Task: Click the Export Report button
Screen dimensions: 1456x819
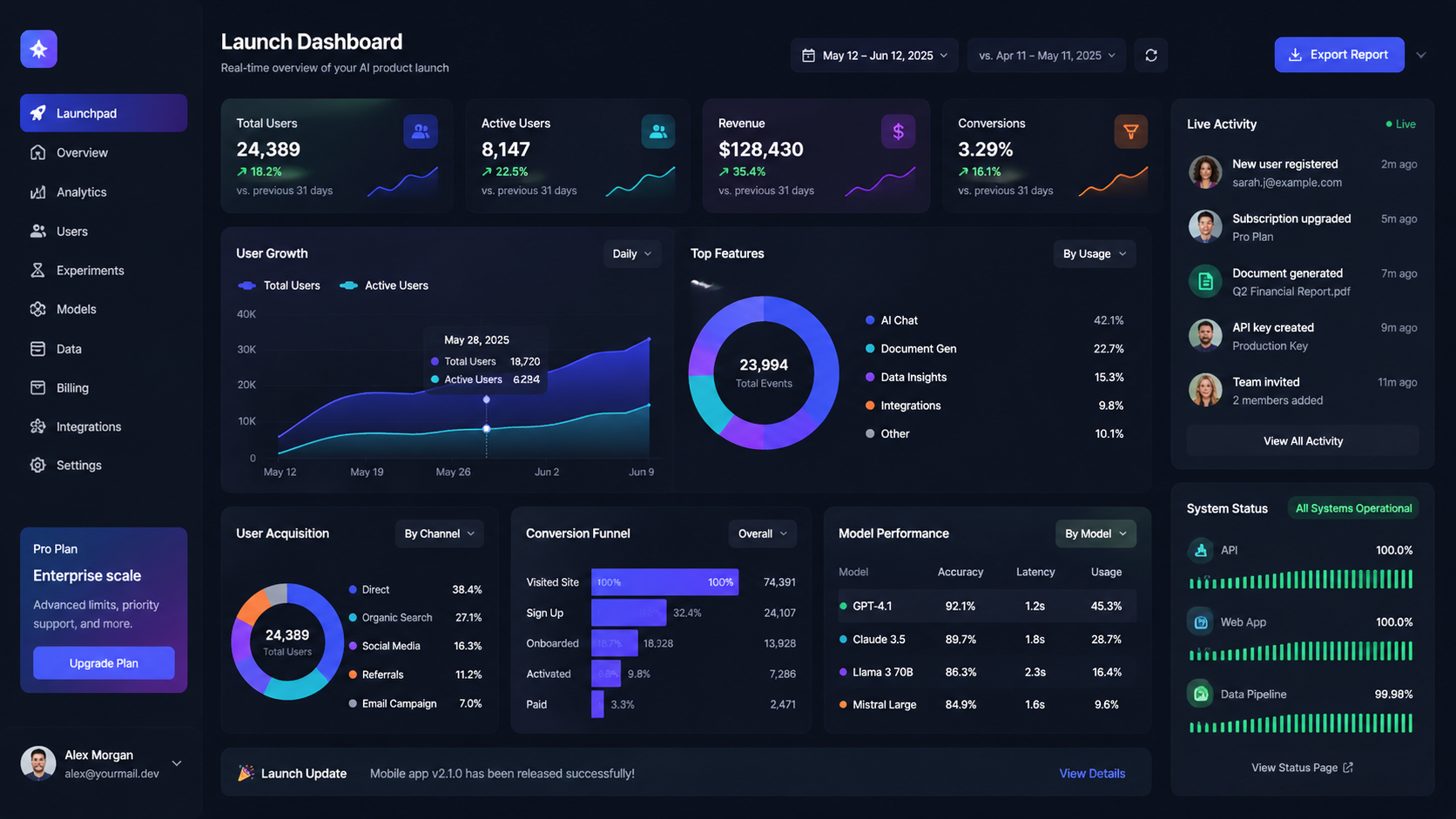Action: 1339,55
